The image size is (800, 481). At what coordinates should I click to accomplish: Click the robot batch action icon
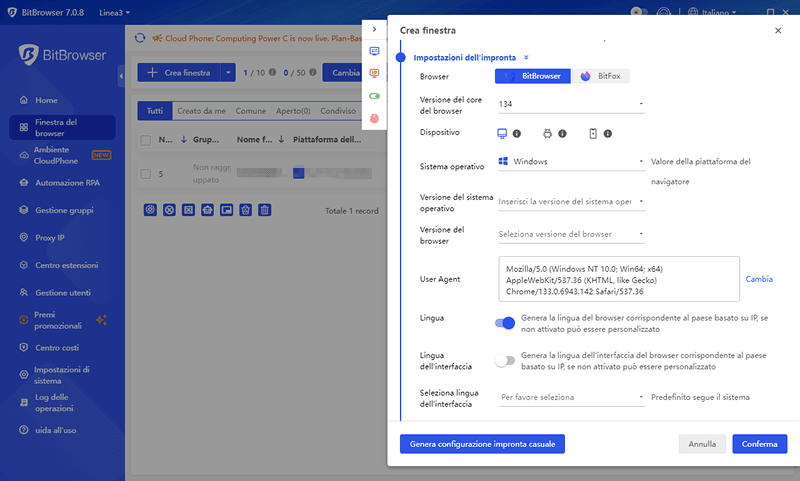[x=207, y=210]
